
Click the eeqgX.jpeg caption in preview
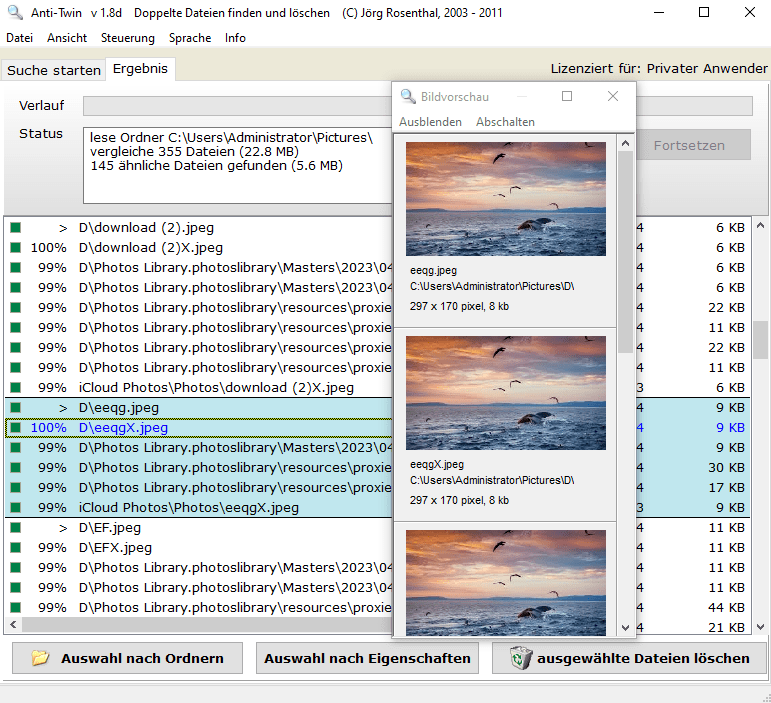pos(437,464)
